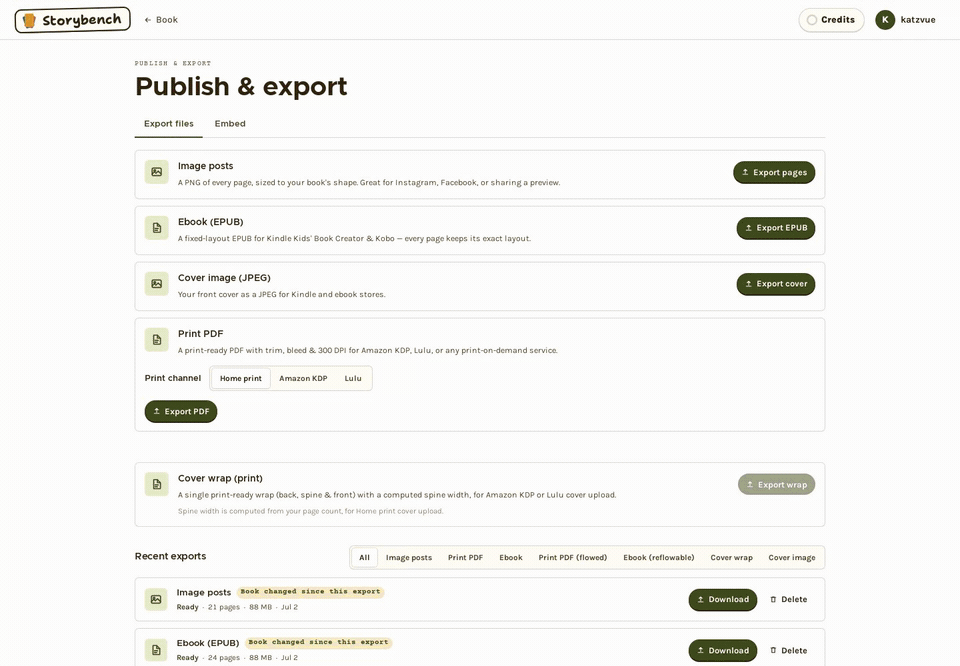The height and width of the screenshot is (666, 960).
Task: Click the Cover wrap (print) title
Action: 220,478
